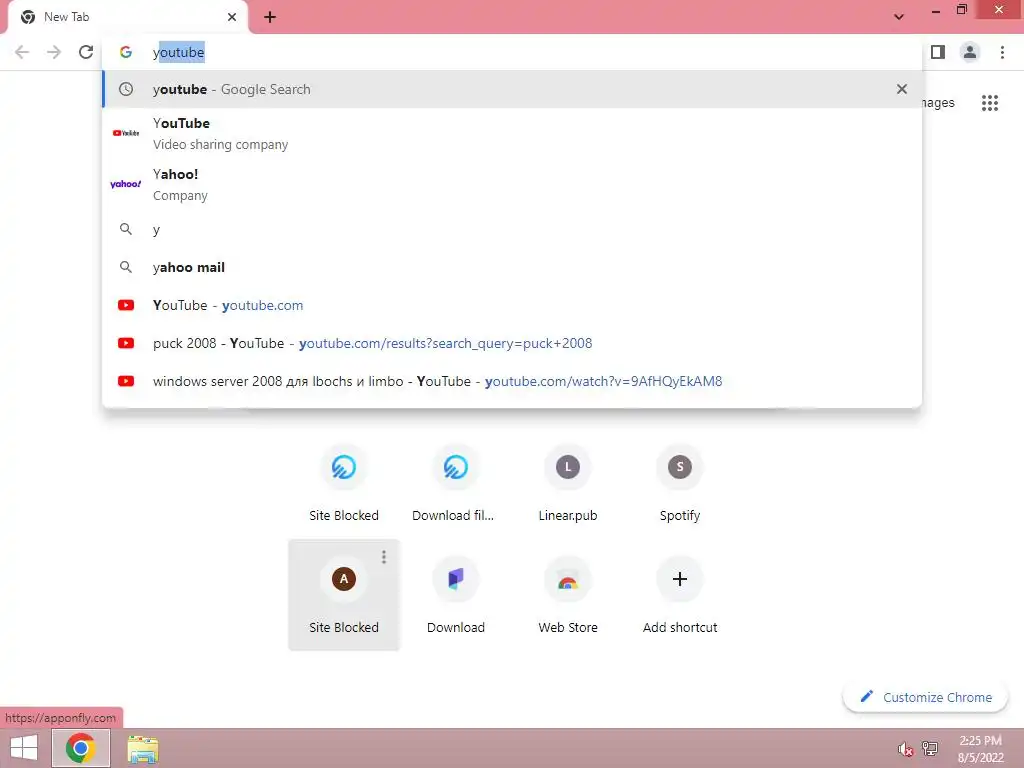Screen dimensions: 1024x768
Task: Select the yahoo mail search suggestion
Action: (512, 267)
